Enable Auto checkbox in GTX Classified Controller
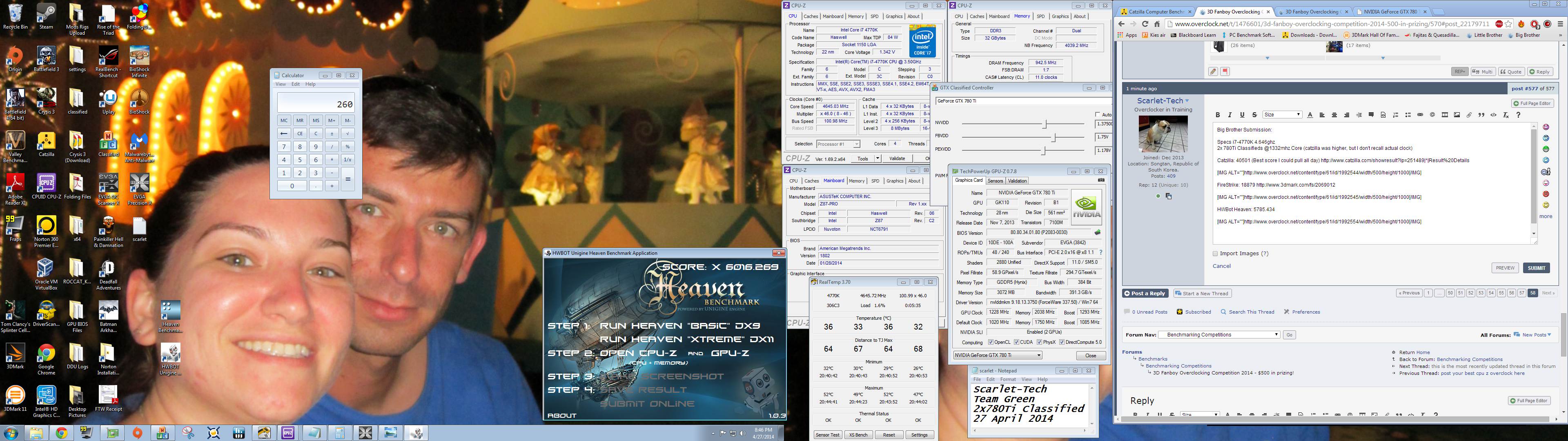The height and width of the screenshot is (441, 1568). (1098, 114)
